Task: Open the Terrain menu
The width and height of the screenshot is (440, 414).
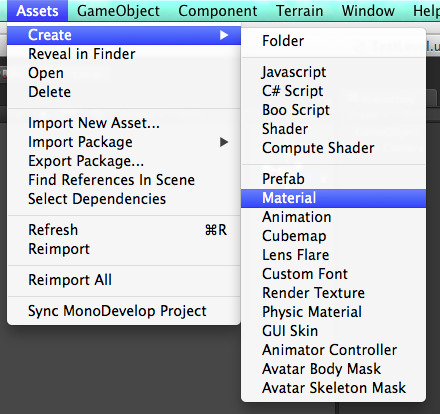Action: coord(299,11)
